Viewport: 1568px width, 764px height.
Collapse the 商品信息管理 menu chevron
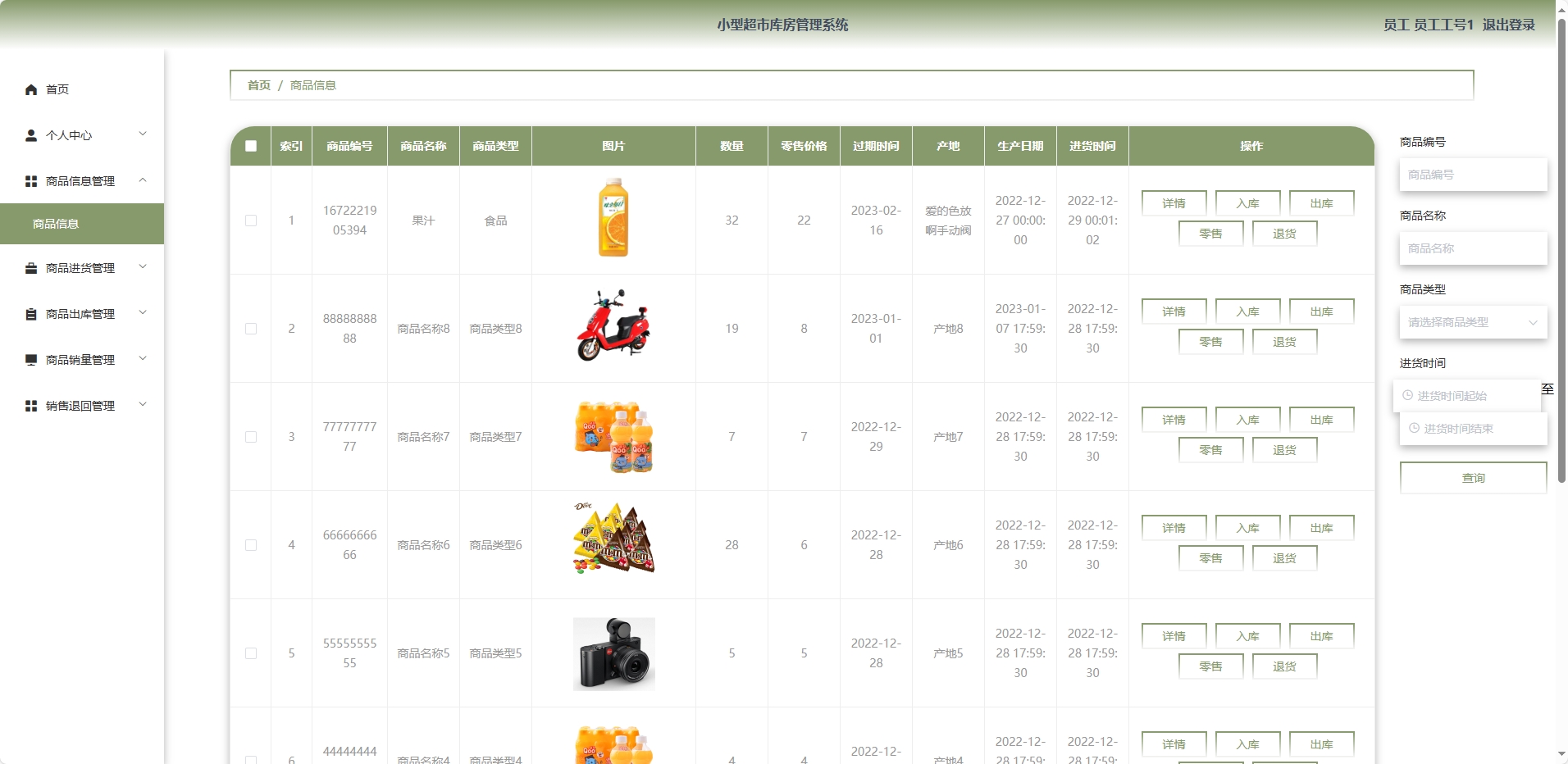(143, 180)
